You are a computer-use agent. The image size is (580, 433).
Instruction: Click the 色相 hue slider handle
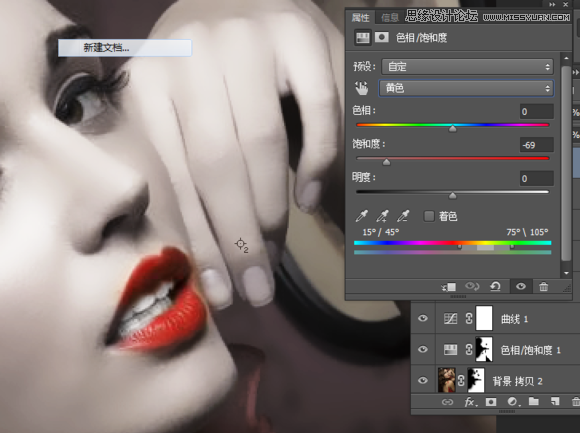click(452, 129)
